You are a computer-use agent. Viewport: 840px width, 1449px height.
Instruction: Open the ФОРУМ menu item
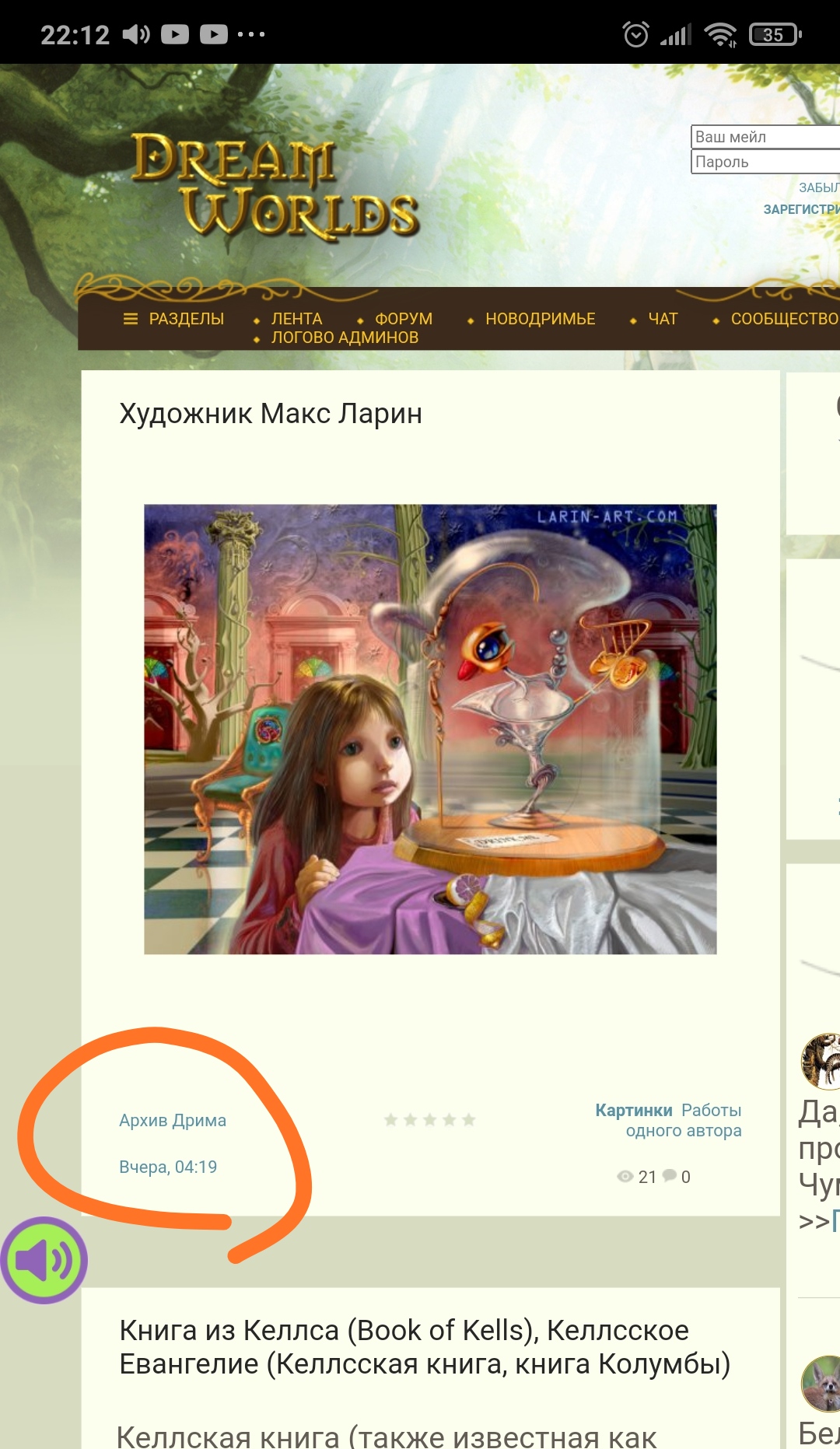click(x=404, y=319)
